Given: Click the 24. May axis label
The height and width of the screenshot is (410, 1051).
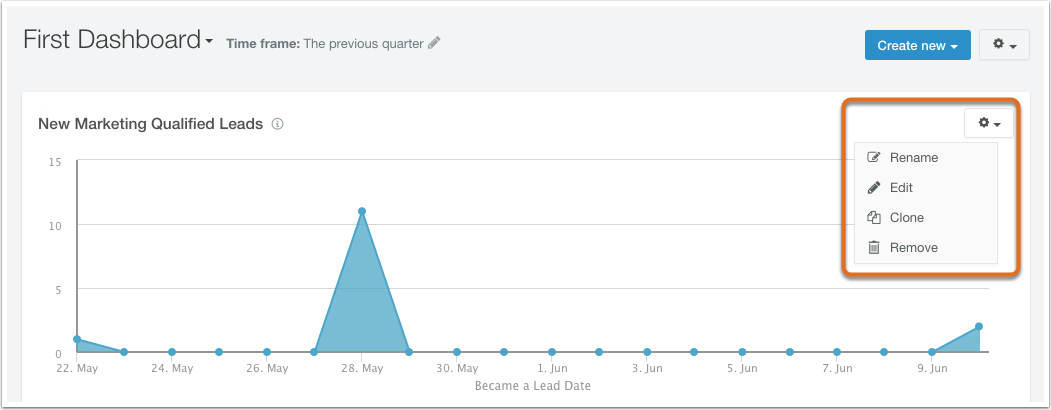Looking at the screenshot, I should [172, 368].
